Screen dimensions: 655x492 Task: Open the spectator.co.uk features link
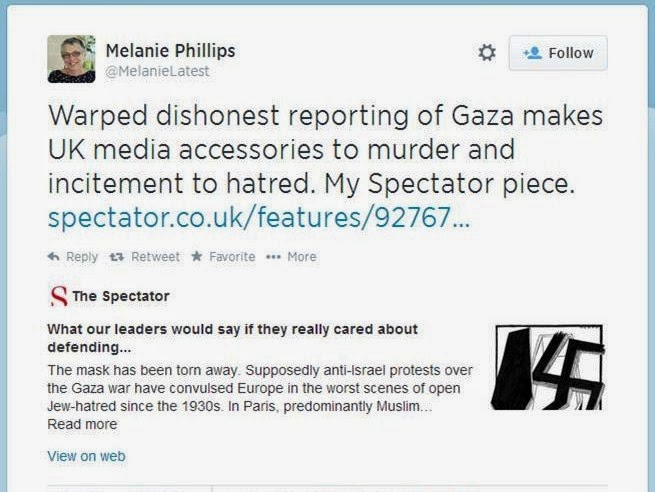[x=259, y=217]
